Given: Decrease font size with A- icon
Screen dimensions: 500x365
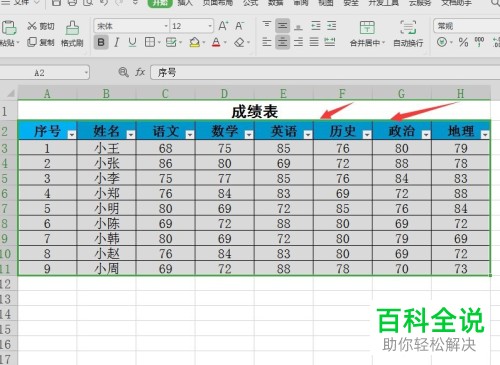Looking at the screenshot, I should tap(240, 26).
